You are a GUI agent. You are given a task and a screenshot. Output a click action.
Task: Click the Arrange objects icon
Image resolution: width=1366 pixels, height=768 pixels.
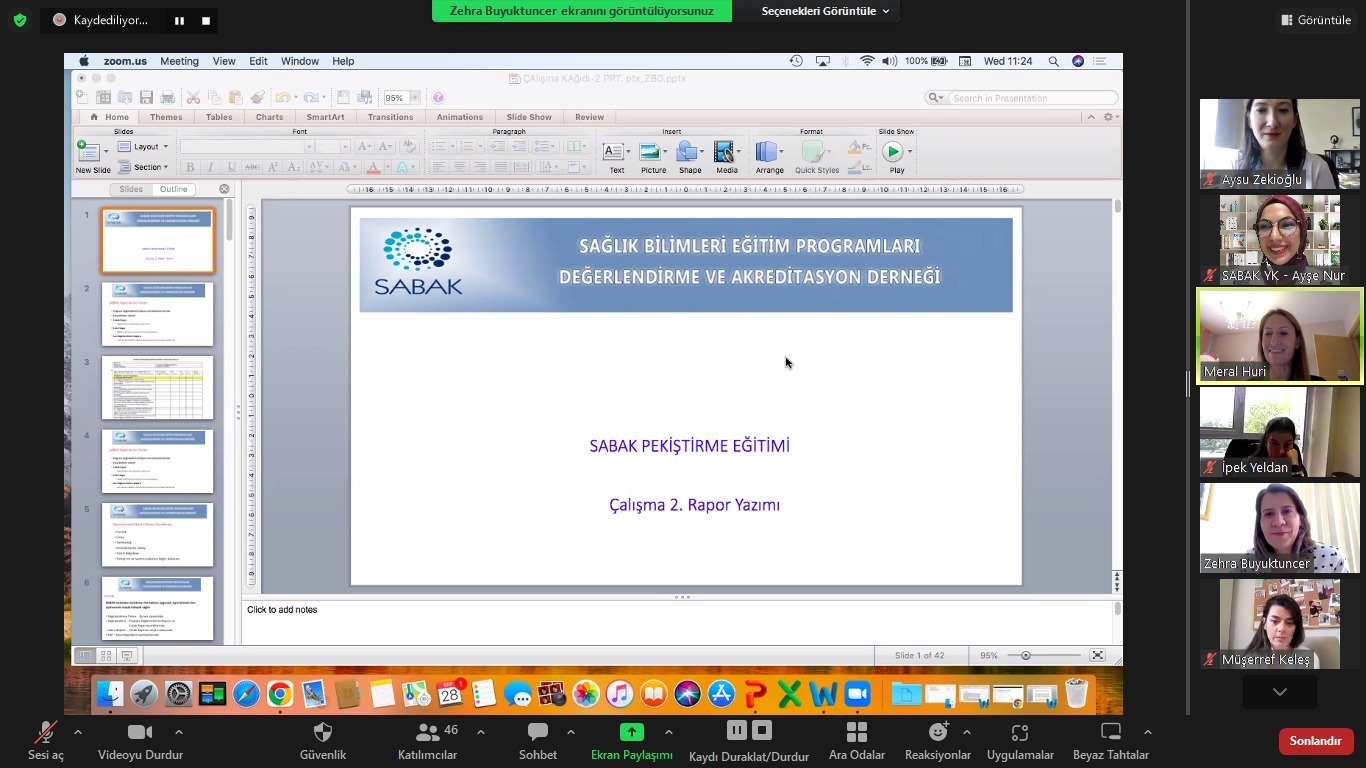(x=768, y=152)
